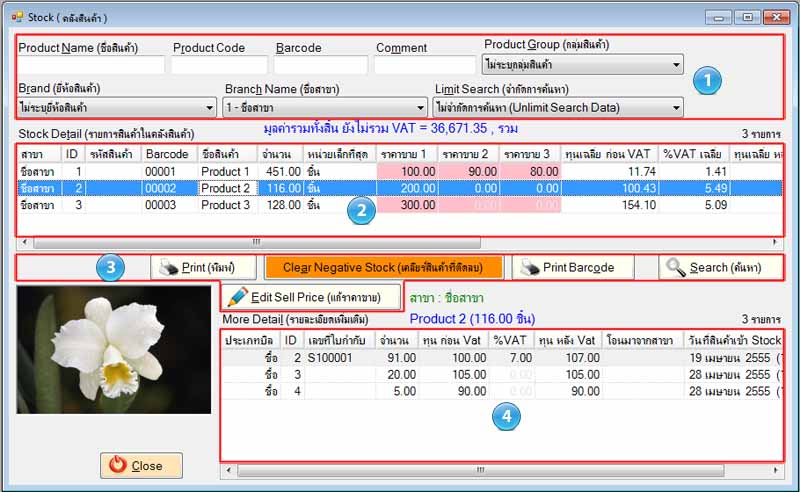The image size is (800, 492).
Task: Click the orchid product image thumbnail
Action: click(x=114, y=350)
